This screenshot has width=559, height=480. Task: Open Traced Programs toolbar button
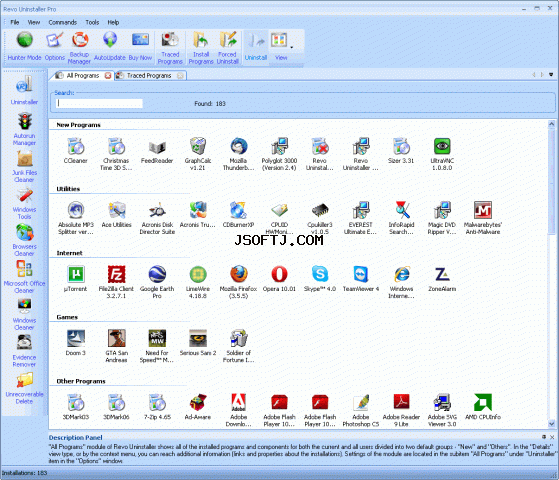point(170,48)
